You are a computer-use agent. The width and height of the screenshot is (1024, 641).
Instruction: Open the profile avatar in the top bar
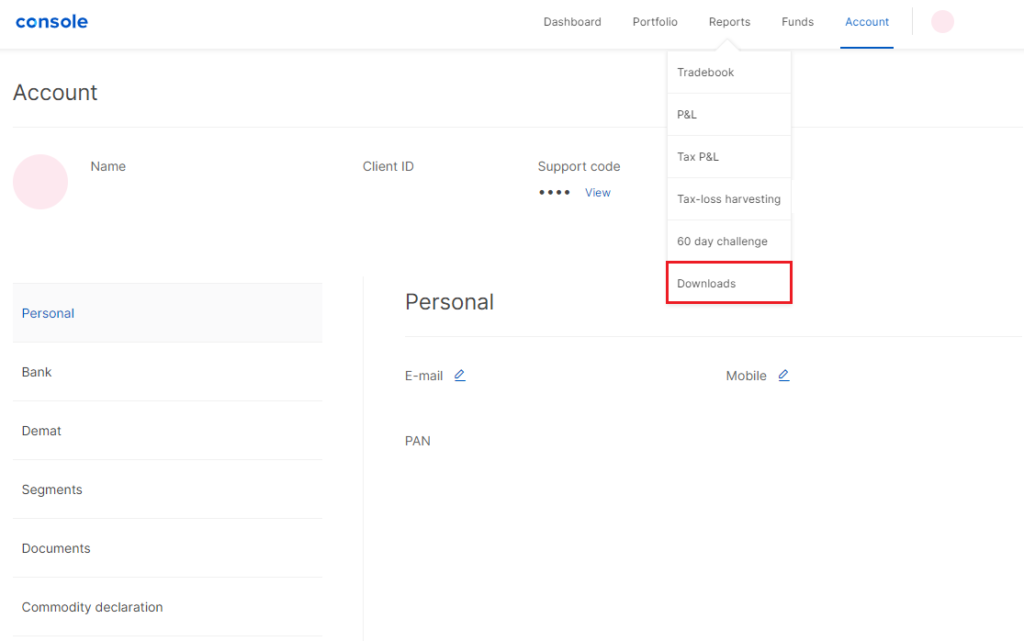[941, 21]
